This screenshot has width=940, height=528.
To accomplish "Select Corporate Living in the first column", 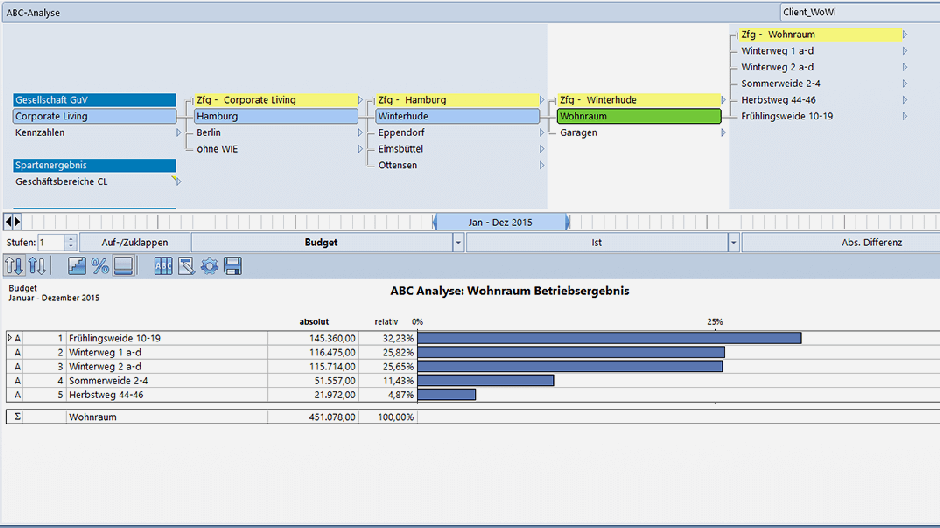I will pos(95,116).
